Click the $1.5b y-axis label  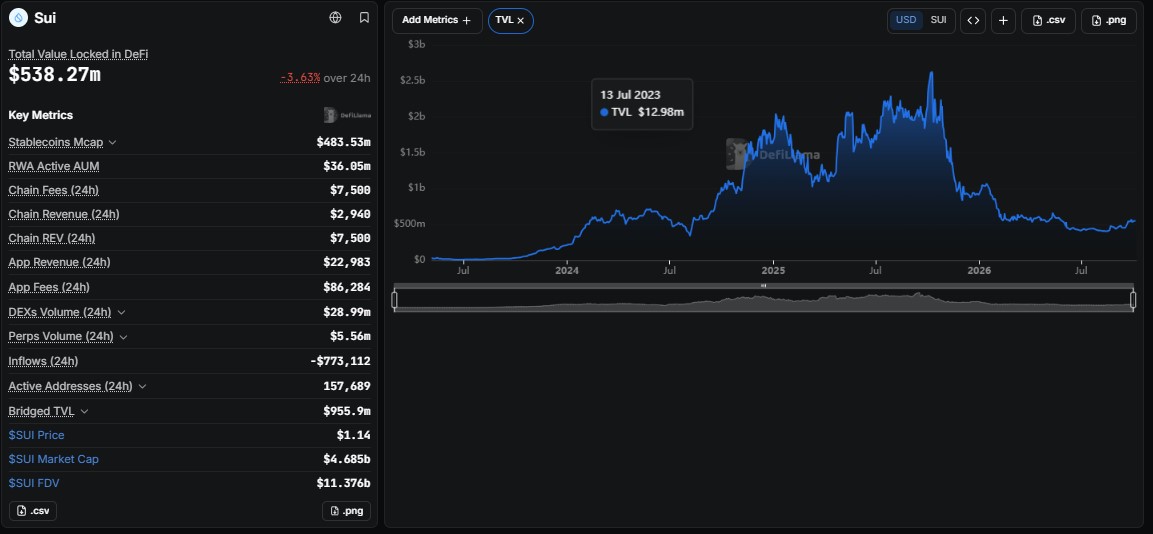click(x=413, y=152)
